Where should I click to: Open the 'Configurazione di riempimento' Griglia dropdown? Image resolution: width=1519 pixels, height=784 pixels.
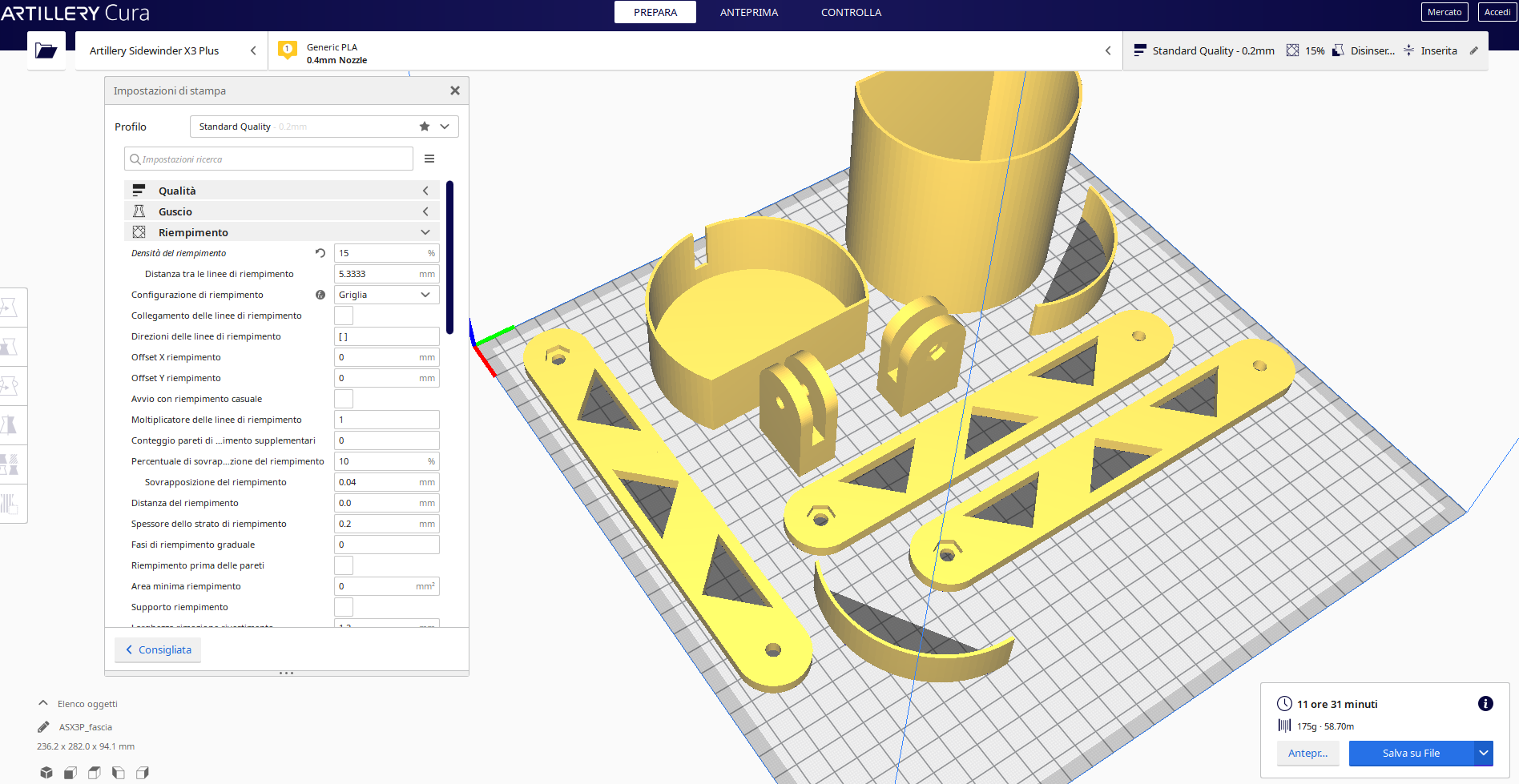point(386,295)
